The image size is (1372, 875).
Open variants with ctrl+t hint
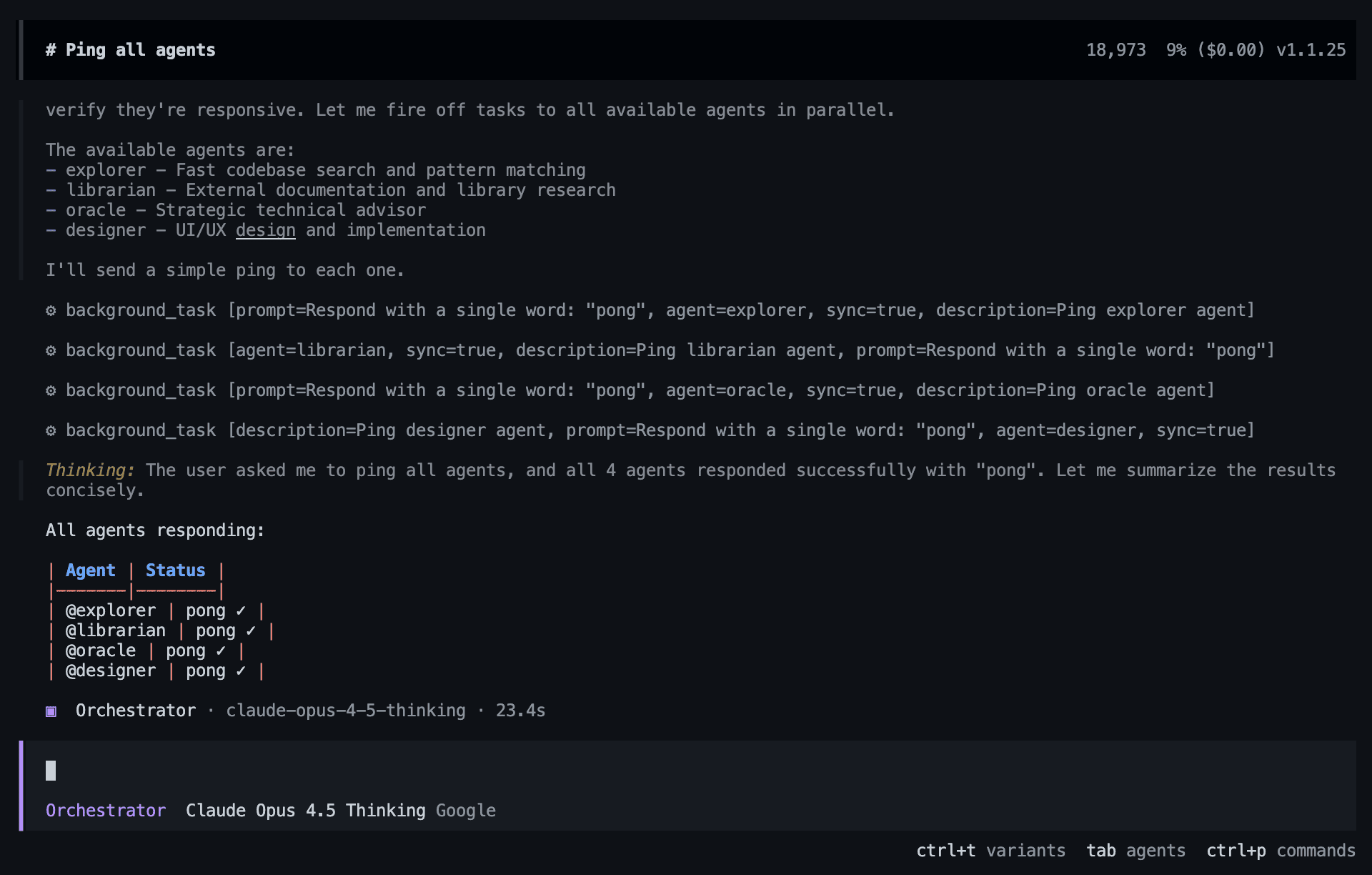pyautogui.click(x=990, y=851)
